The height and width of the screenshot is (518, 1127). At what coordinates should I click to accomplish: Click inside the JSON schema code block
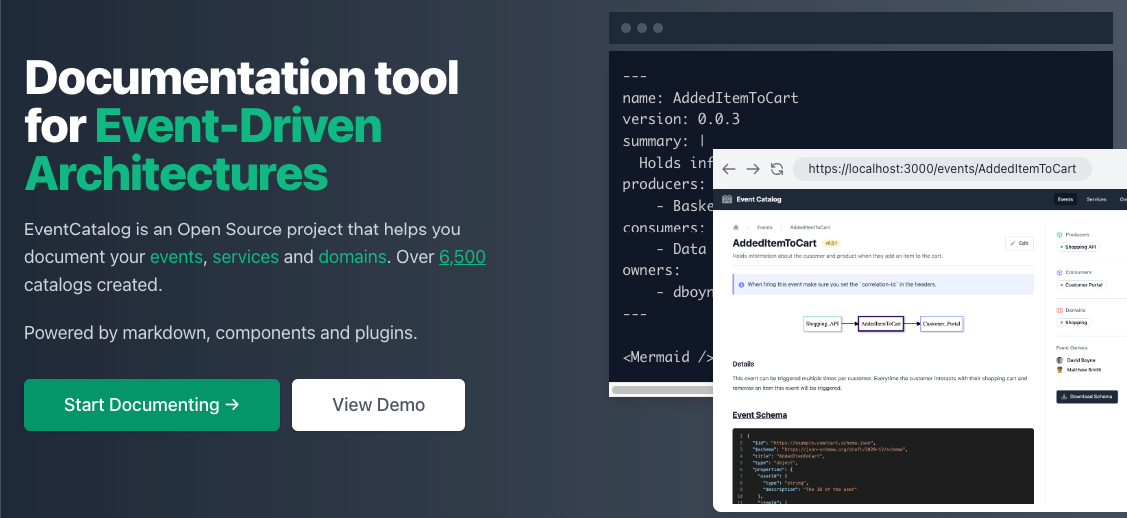pyautogui.click(x=883, y=466)
